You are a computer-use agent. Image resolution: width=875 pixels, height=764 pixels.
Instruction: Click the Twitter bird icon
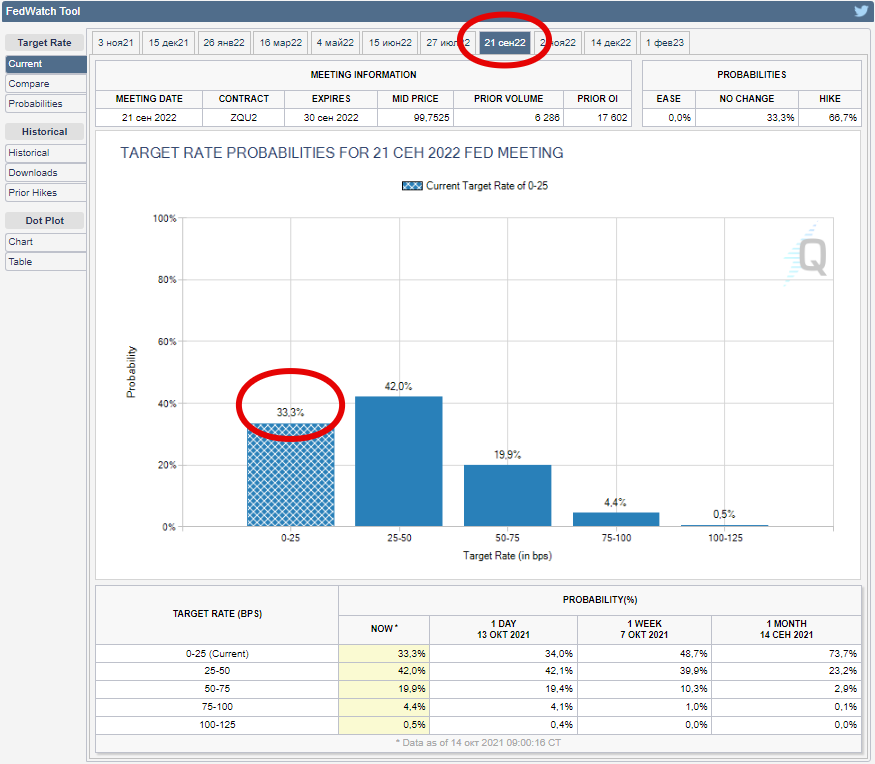[861, 11]
